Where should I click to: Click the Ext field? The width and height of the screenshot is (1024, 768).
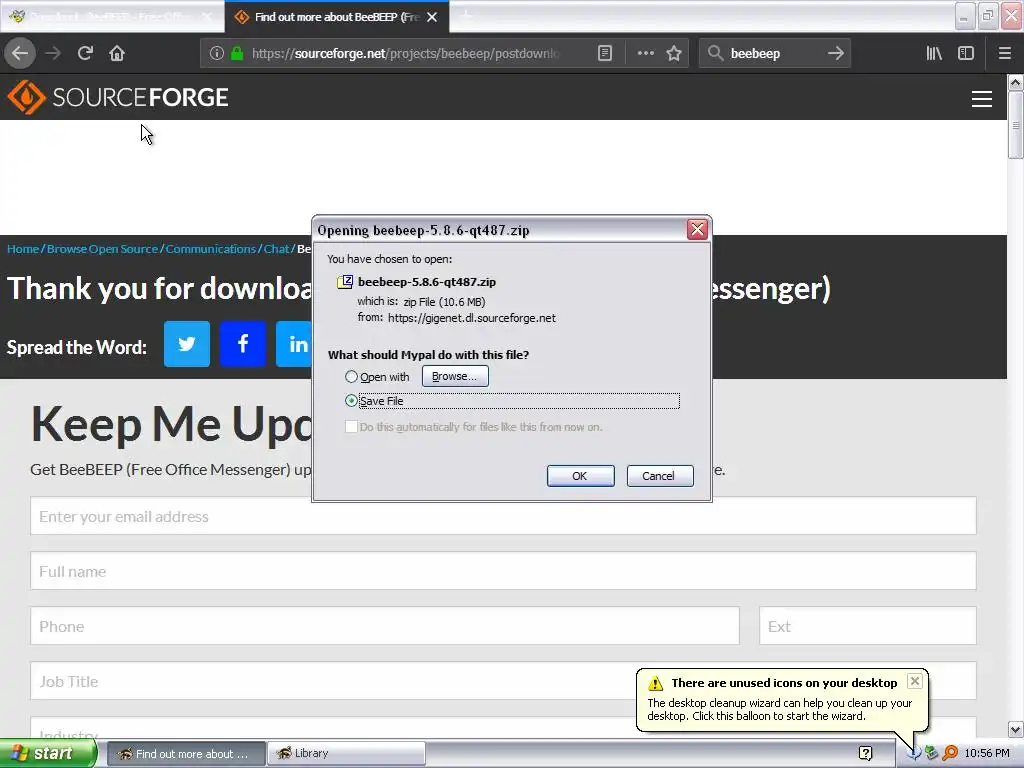click(x=867, y=626)
